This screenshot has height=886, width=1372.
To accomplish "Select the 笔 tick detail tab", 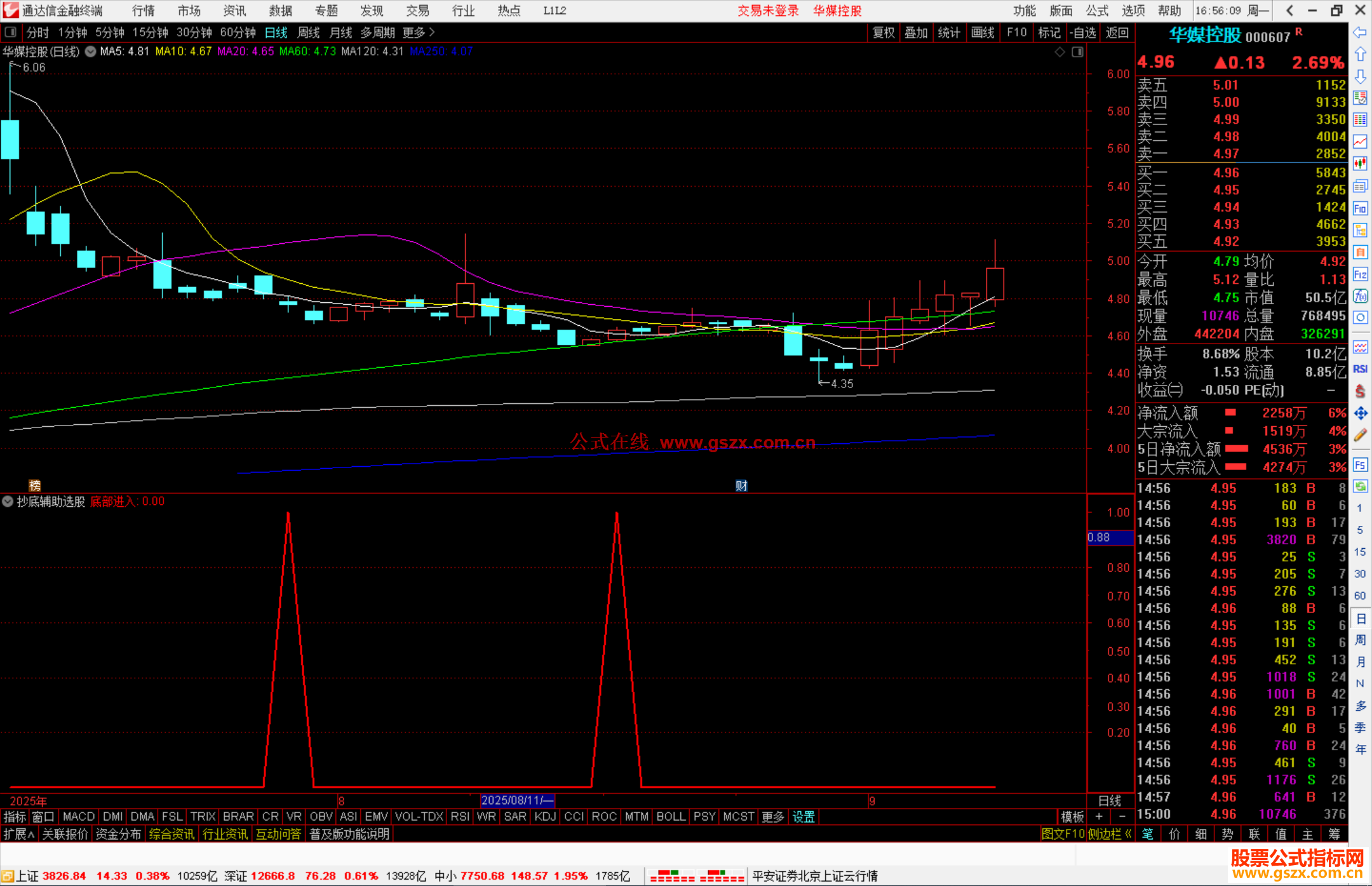I will [x=1148, y=834].
